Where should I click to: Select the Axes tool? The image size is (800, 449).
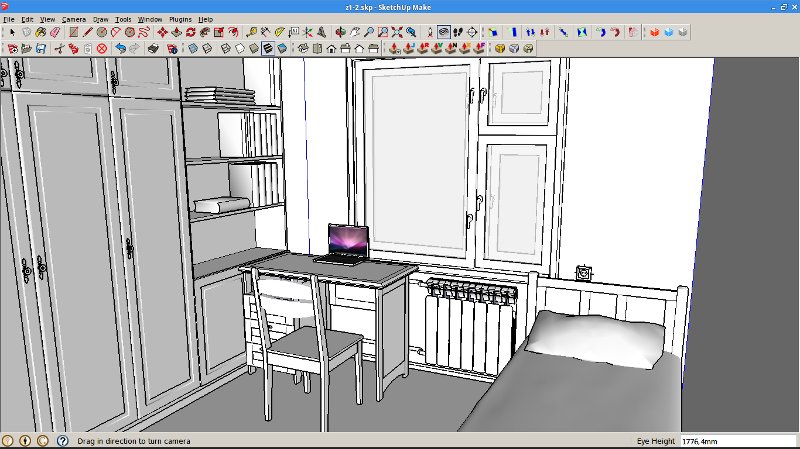coord(308,32)
